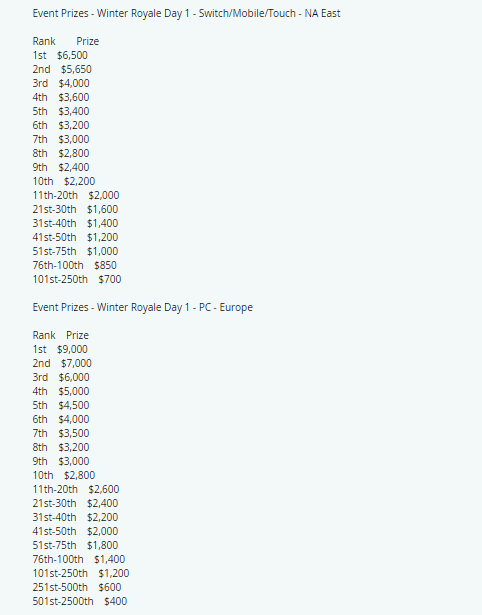This screenshot has width=482, height=615.
Task: Click the 501st-2500th $400 row
Action: 80,601
